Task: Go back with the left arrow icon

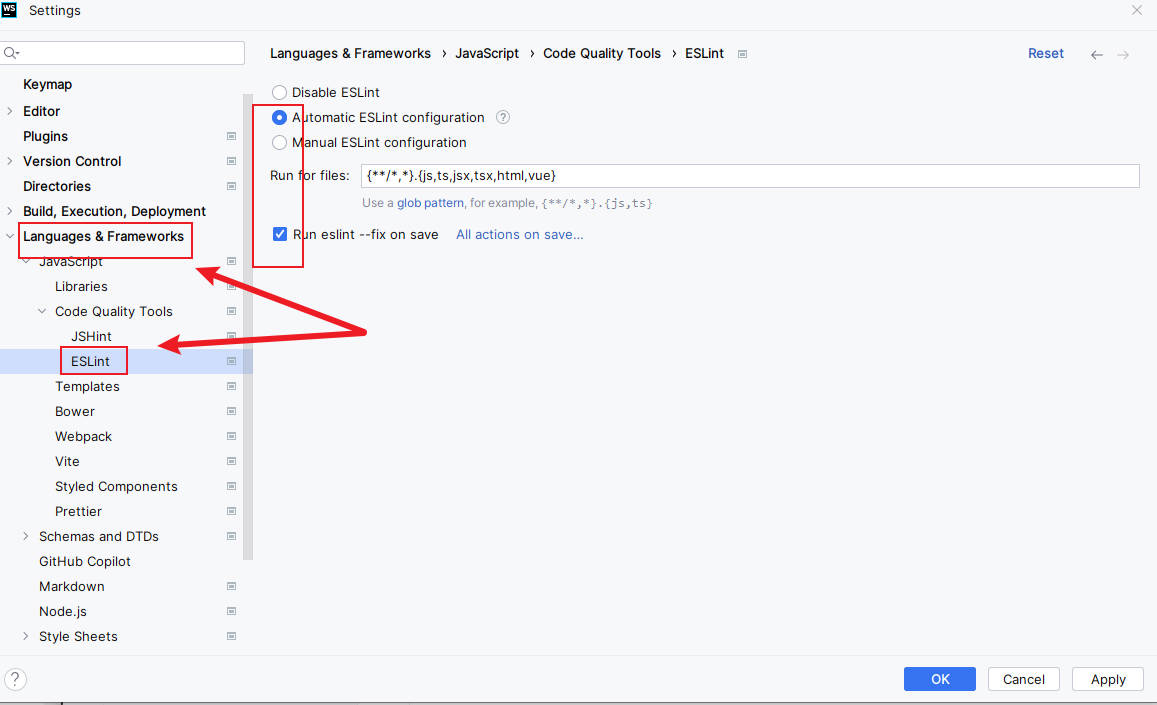Action: [x=1096, y=55]
